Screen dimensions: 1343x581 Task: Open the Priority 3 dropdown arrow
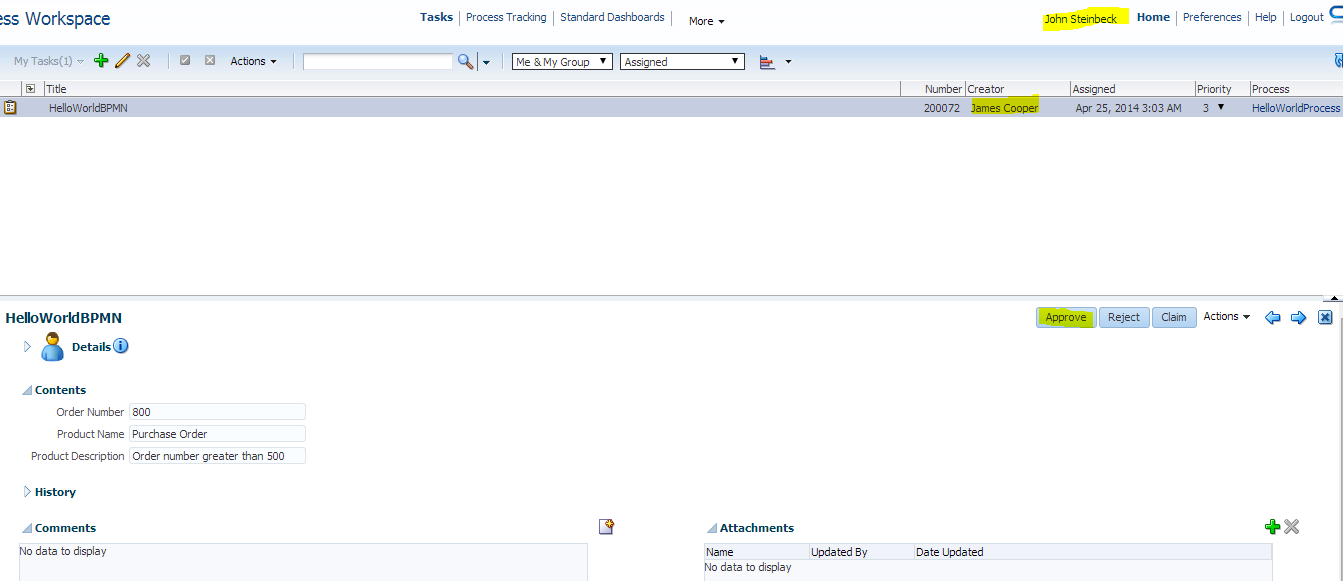tap(1221, 107)
